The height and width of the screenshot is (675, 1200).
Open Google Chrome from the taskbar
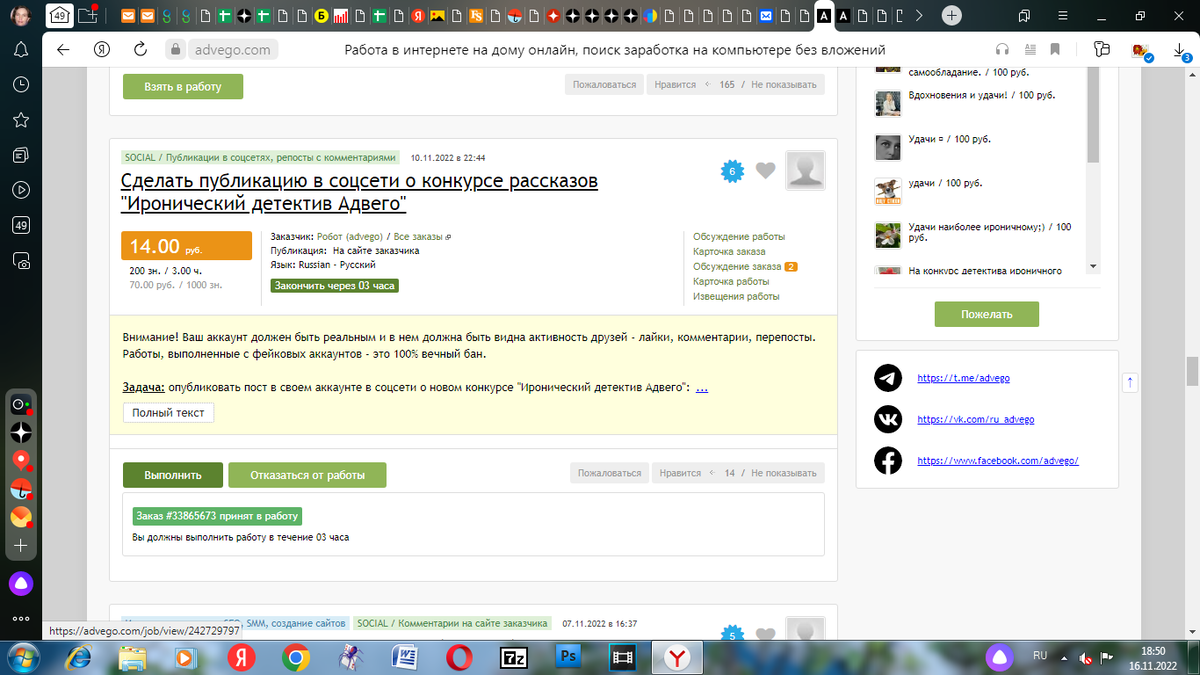tap(295, 657)
